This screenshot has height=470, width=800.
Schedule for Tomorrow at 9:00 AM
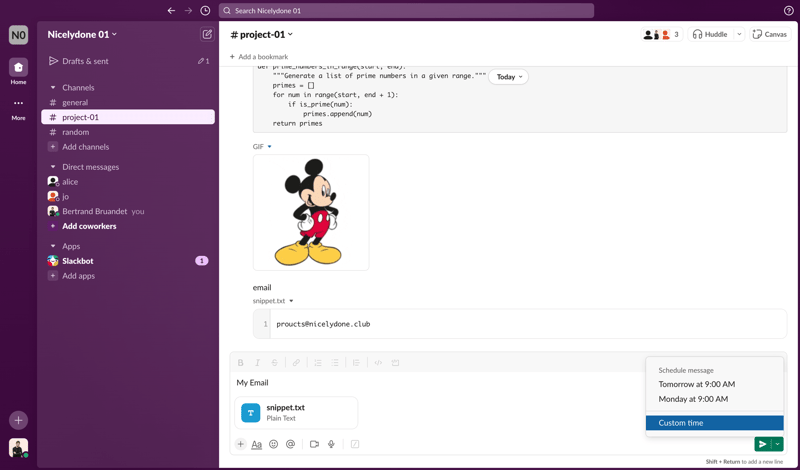pos(714,384)
